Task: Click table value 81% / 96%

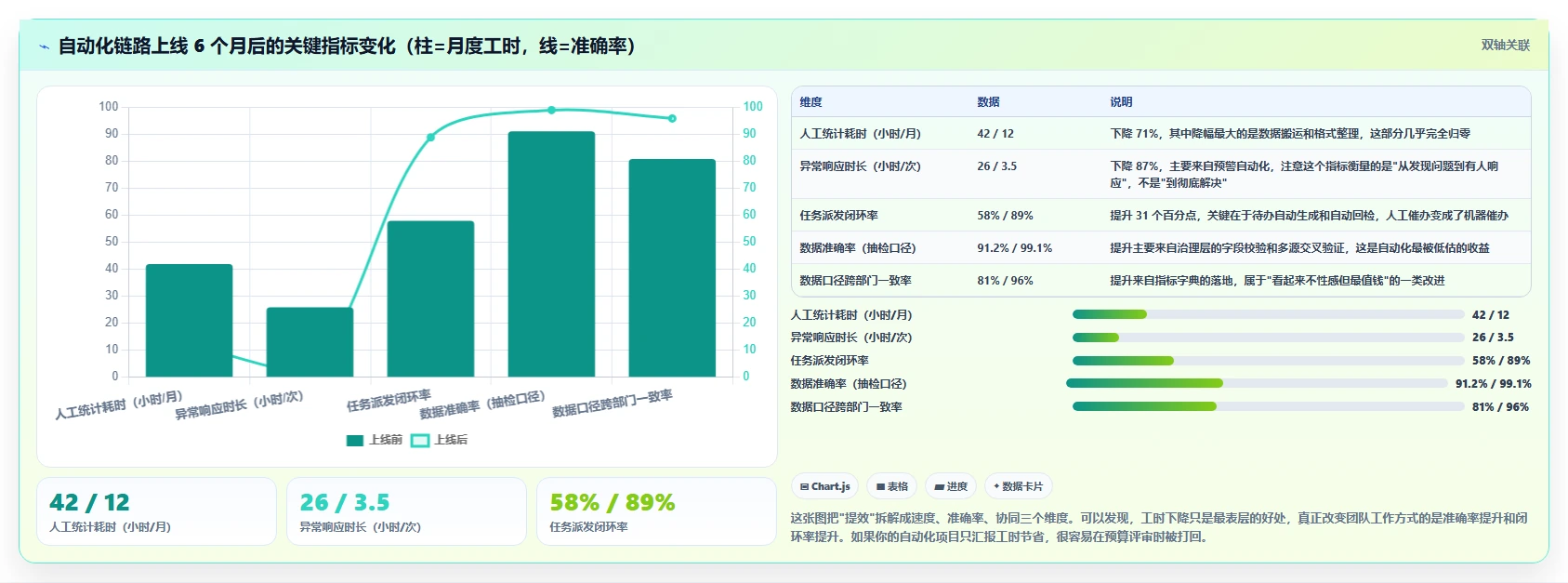Action: point(1005,281)
